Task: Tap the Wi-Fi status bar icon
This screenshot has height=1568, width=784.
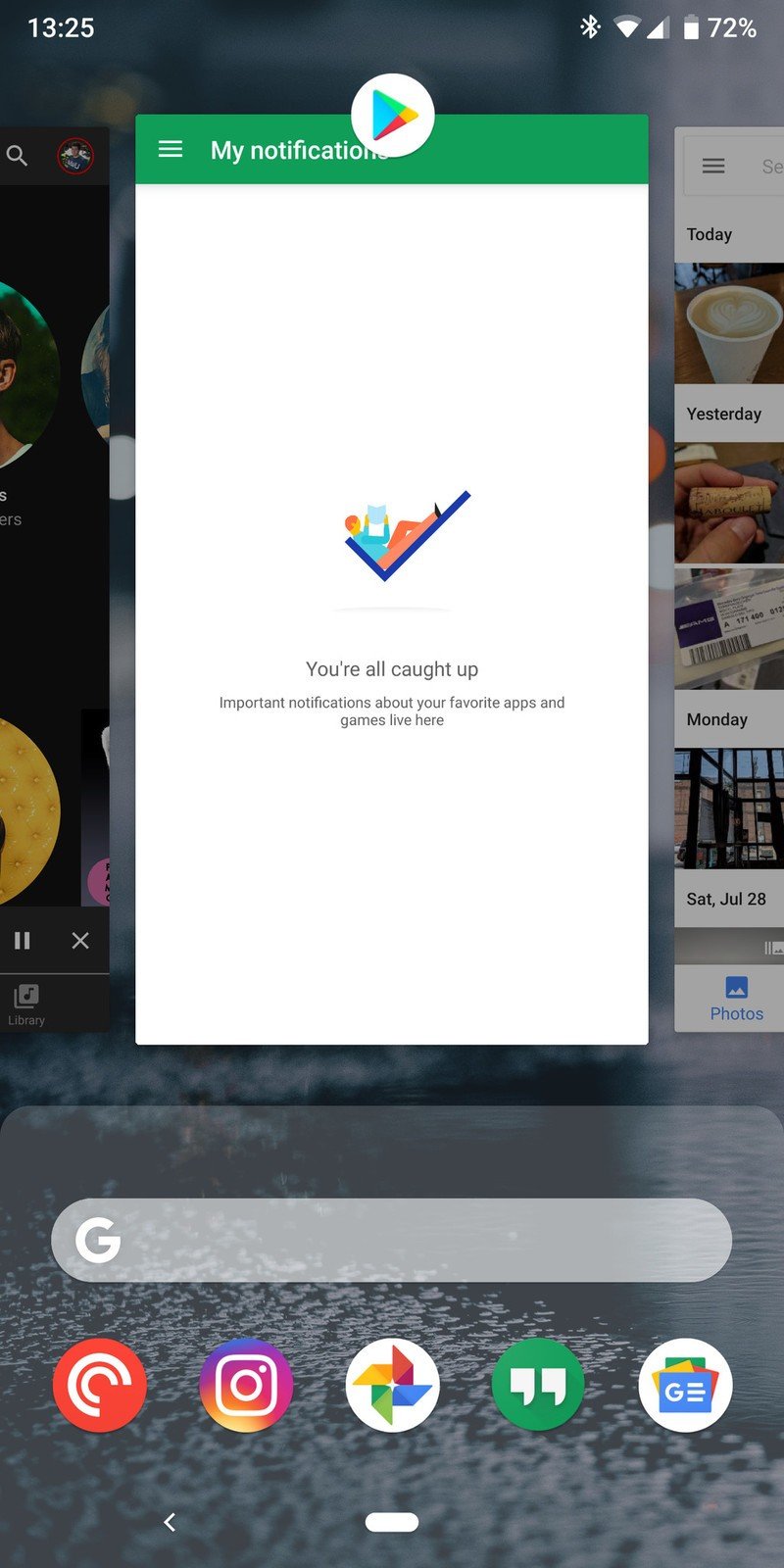Action: 627,27
